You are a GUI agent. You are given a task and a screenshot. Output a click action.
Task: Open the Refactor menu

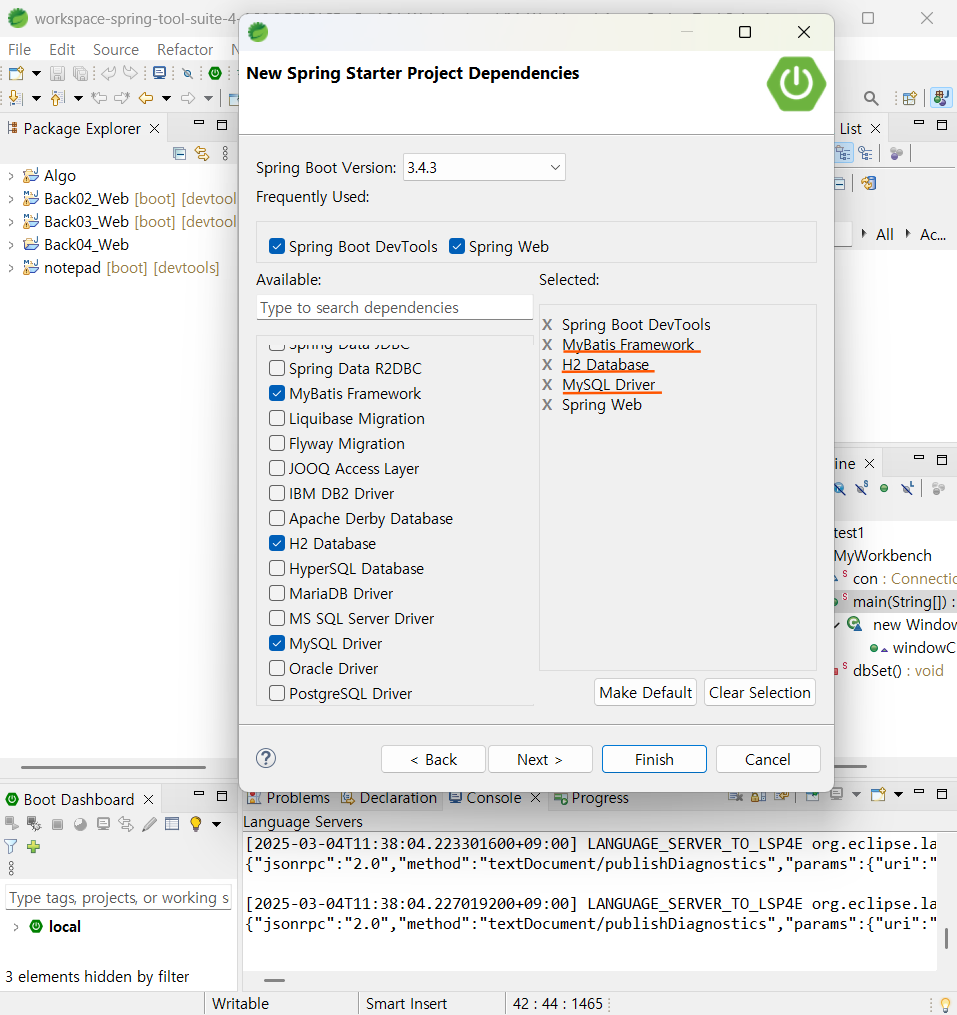(185, 50)
